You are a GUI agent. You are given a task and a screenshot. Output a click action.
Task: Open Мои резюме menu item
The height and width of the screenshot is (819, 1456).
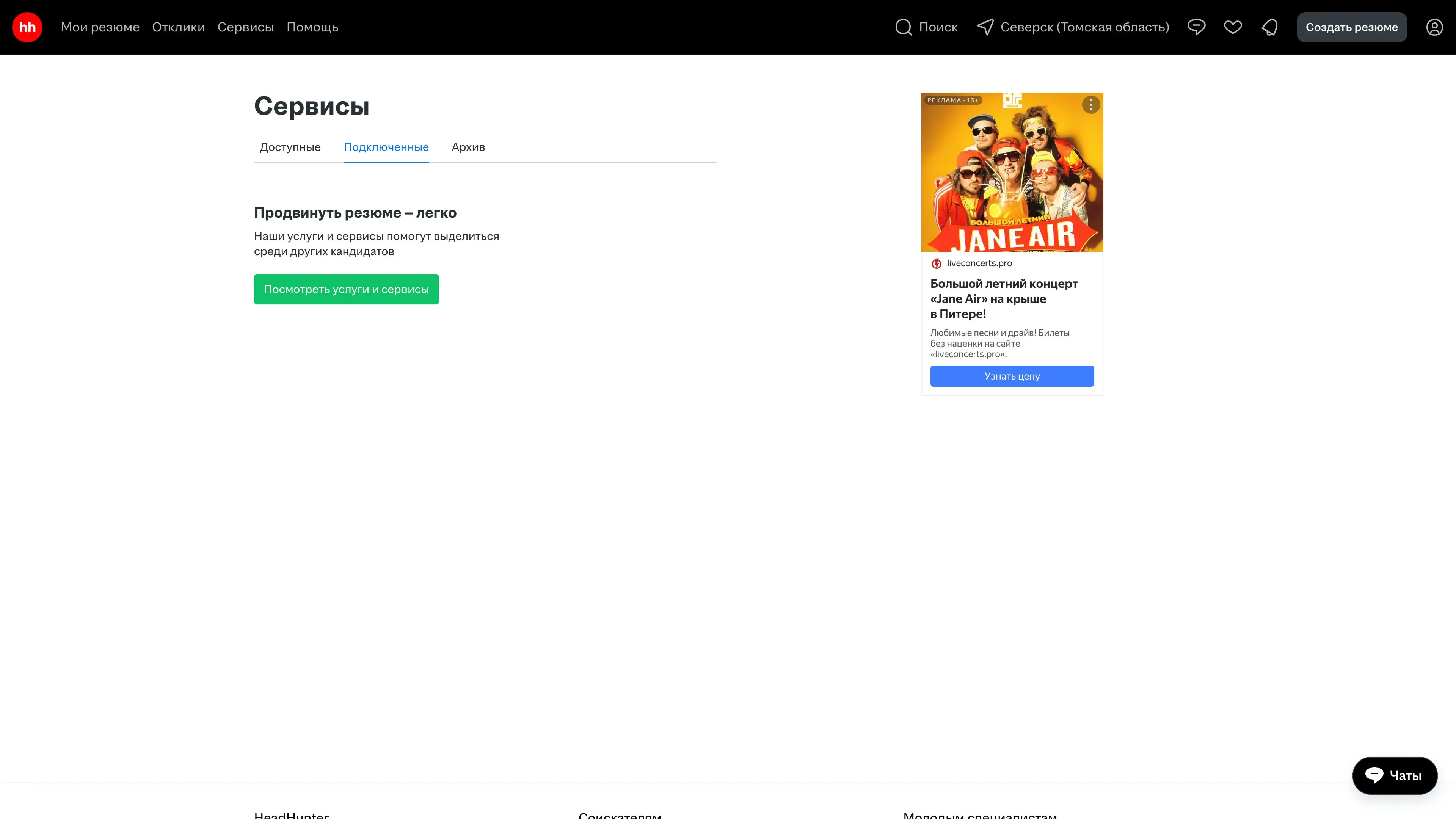pos(100,27)
